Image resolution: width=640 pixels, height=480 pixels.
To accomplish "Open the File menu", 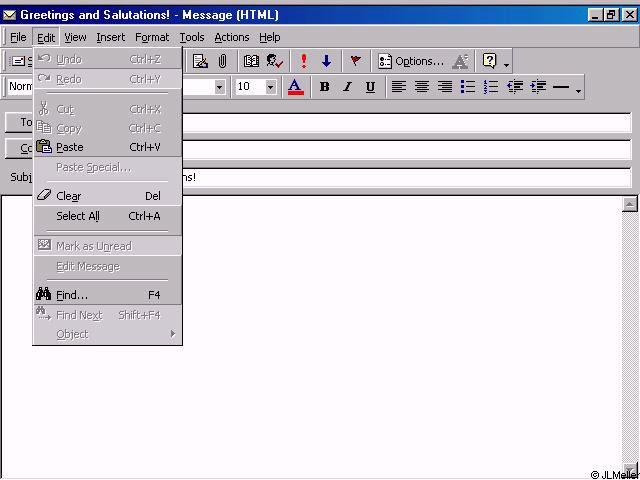I will [x=18, y=38].
